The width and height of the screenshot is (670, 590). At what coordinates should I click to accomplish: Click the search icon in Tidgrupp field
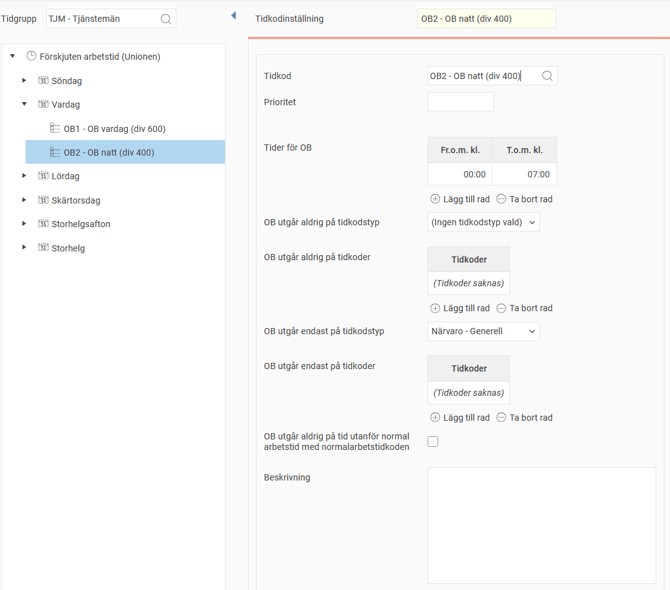point(166,19)
